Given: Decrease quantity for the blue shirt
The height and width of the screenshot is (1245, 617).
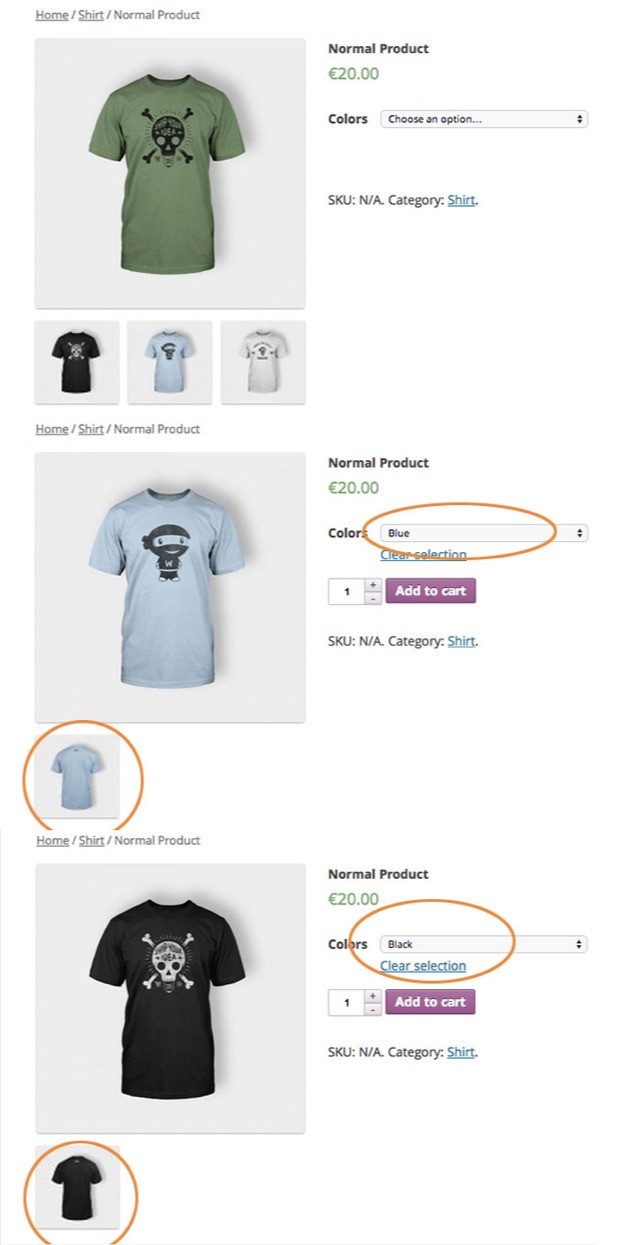Looking at the screenshot, I should click(x=373, y=597).
